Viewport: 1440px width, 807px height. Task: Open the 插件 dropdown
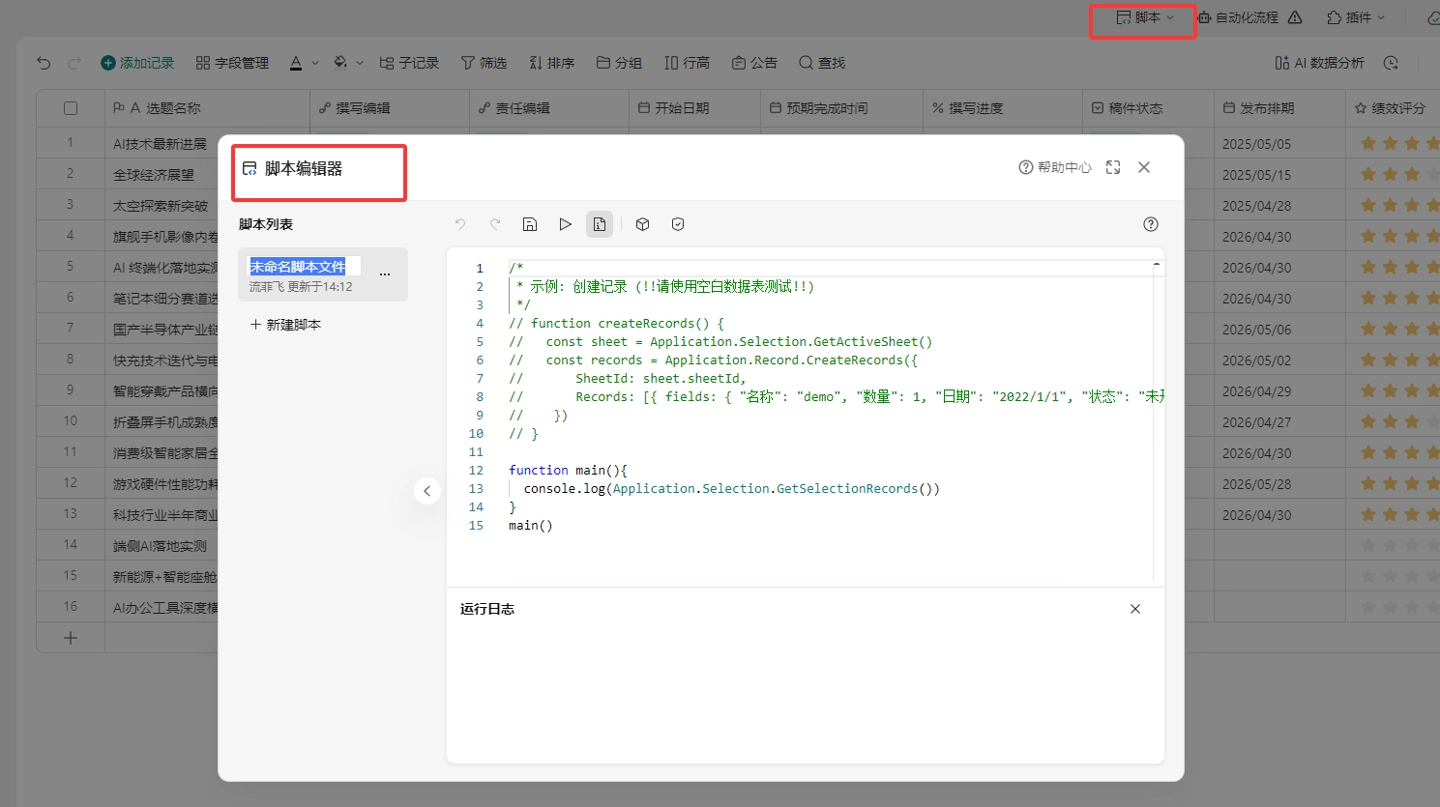(x=1356, y=17)
